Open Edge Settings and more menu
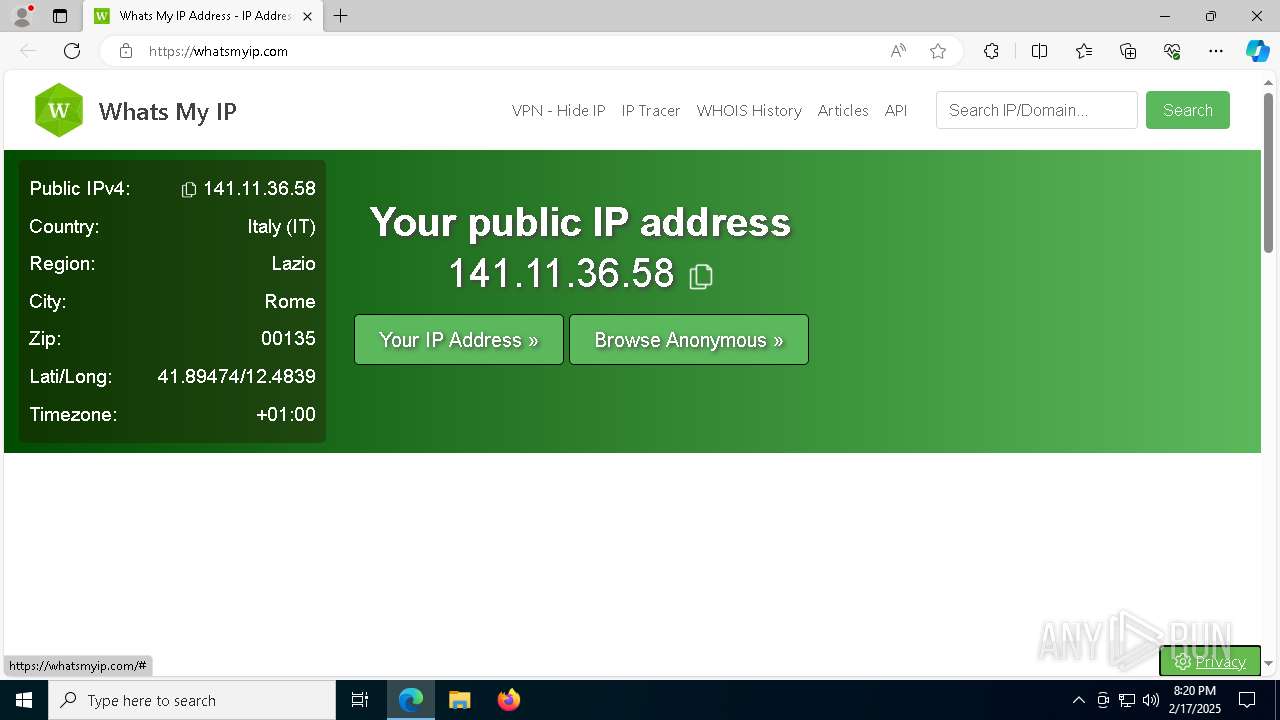This screenshot has width=1280, height=720. click(1216, 51)
